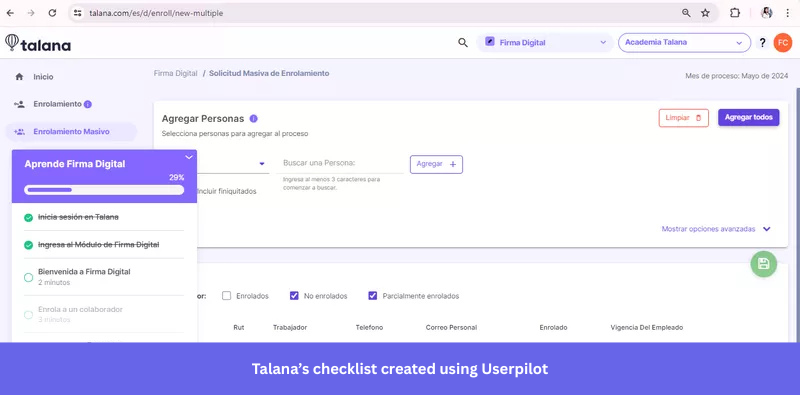The image size is (800, 395).
Task: Click the Firma Digital breadcrumb
Action: tap(176, 73)
